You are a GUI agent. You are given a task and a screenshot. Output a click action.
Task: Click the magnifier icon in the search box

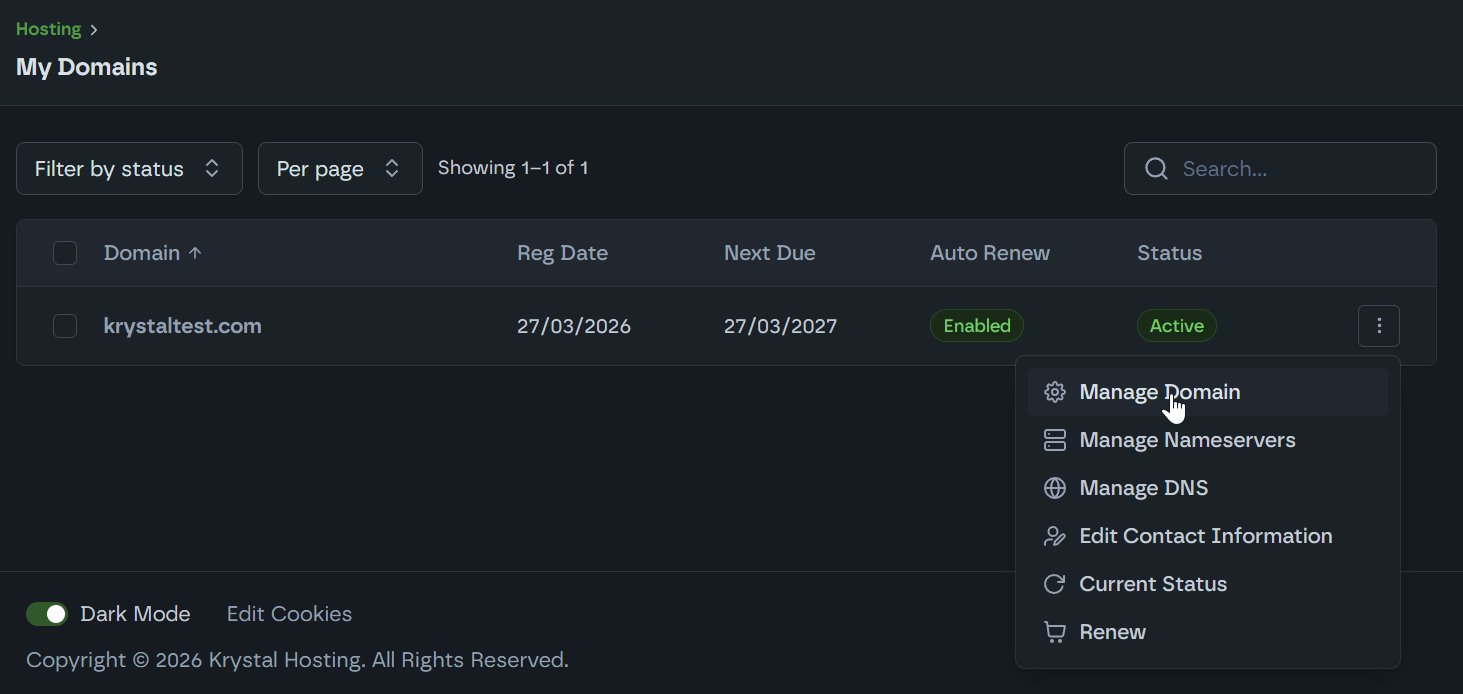tap(1156, 169)
